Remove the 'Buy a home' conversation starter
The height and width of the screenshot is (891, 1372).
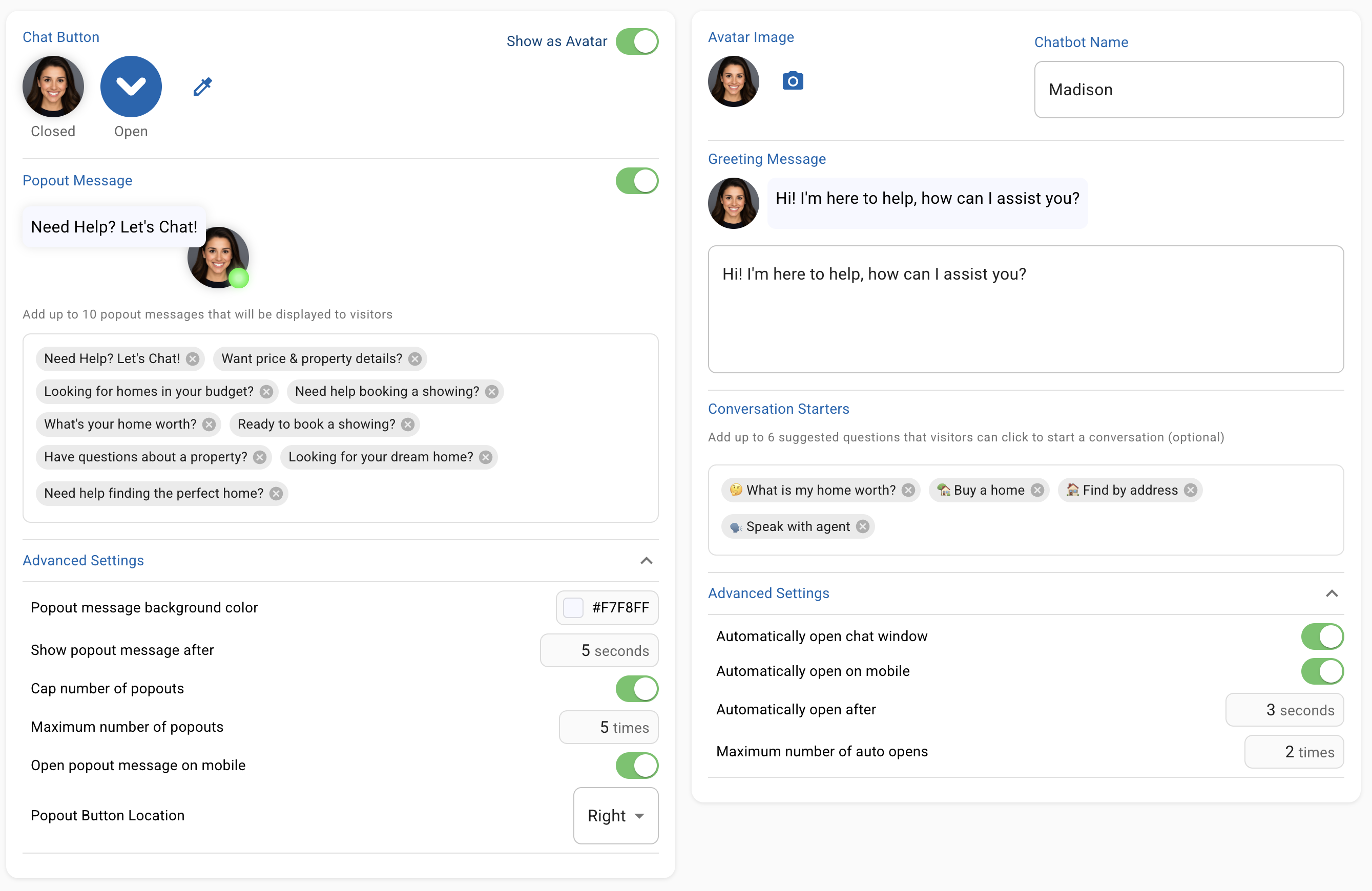1037,491
